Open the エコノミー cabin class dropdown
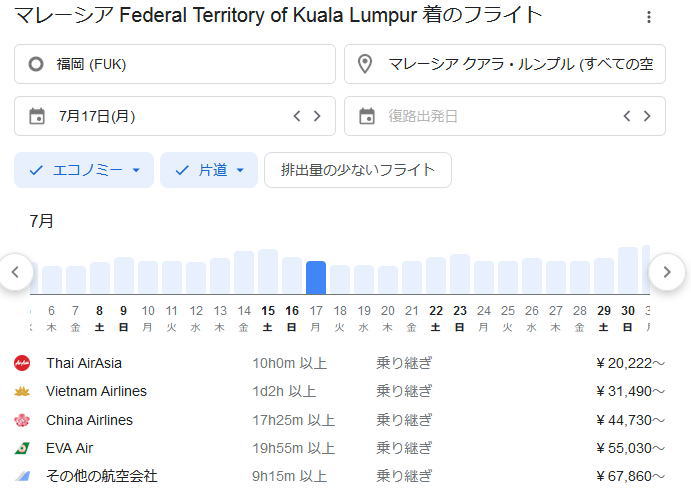The height and width of the screenshot is (503, 691). coord(84,170)
